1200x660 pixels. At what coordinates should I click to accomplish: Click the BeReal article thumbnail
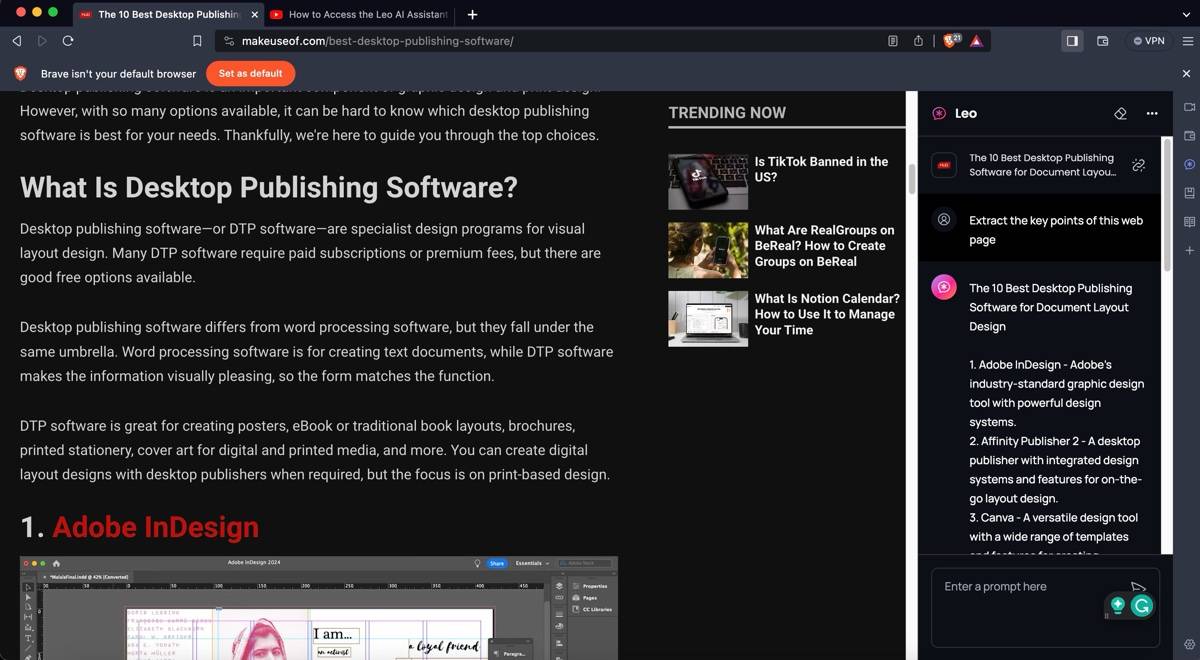(708, 250)
